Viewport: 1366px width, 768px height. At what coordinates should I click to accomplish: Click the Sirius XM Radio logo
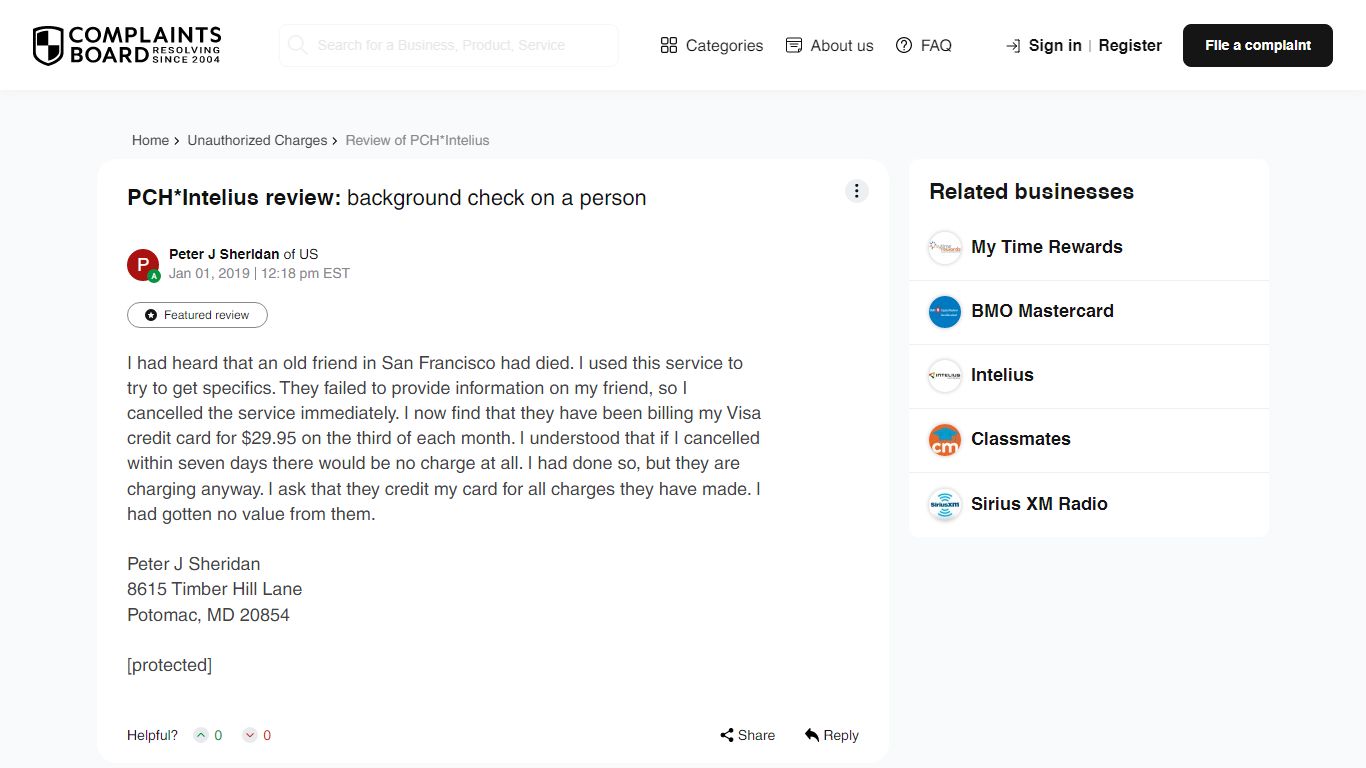pyautogui.click(x=945, y=504)
